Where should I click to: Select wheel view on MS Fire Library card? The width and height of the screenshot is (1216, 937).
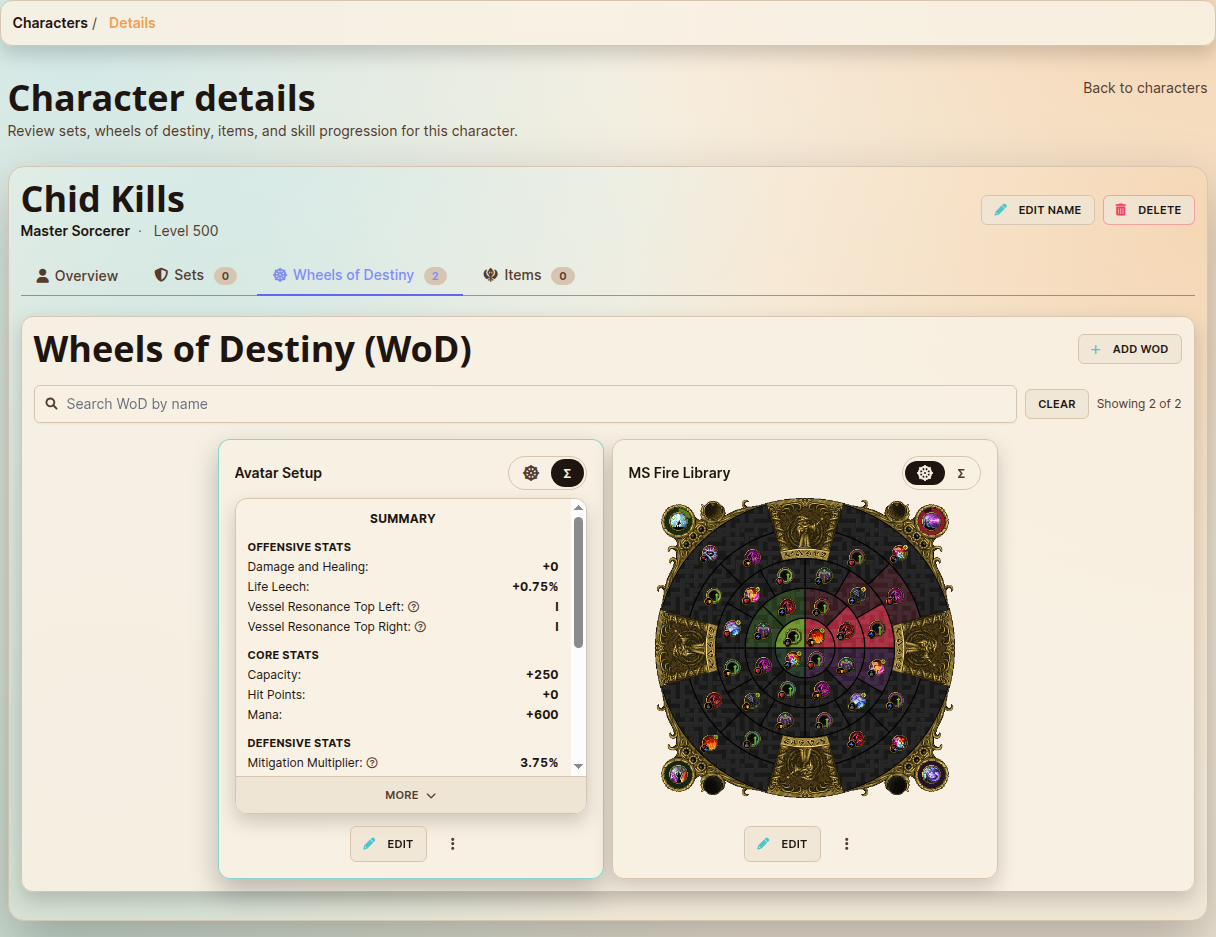[925, 473]
